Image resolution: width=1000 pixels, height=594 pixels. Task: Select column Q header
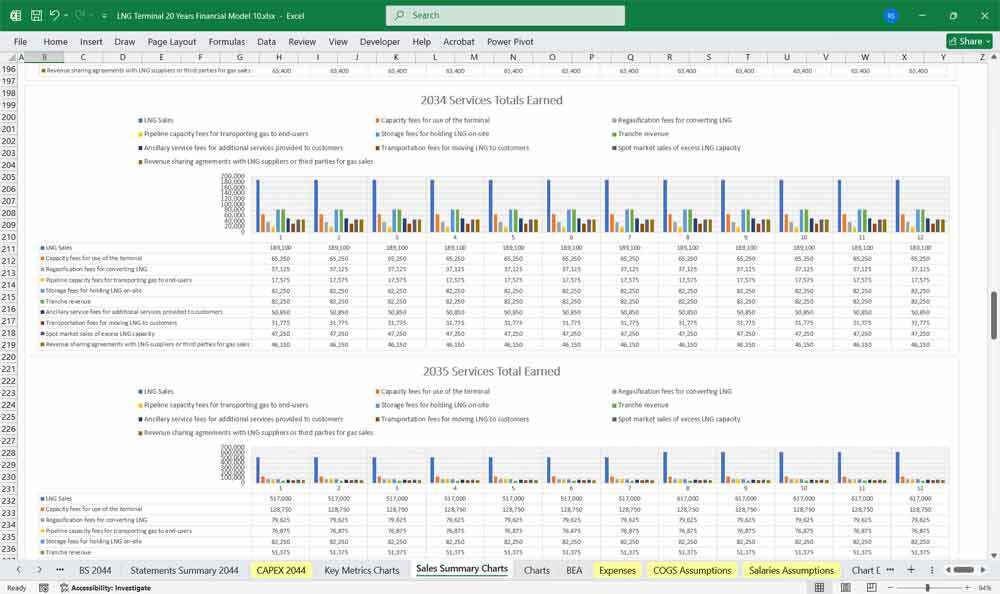pyautogui.click(x=630, y=57)
